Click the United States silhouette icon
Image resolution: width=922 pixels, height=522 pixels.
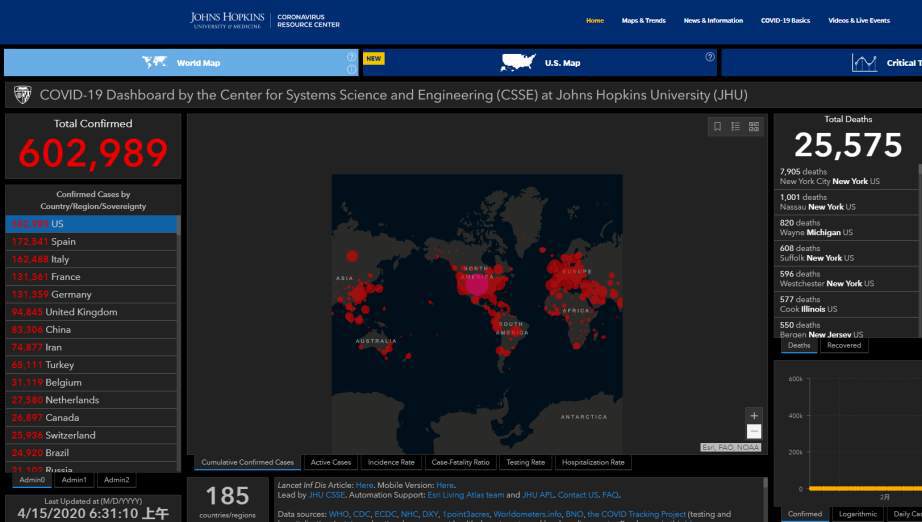[518, 62]
